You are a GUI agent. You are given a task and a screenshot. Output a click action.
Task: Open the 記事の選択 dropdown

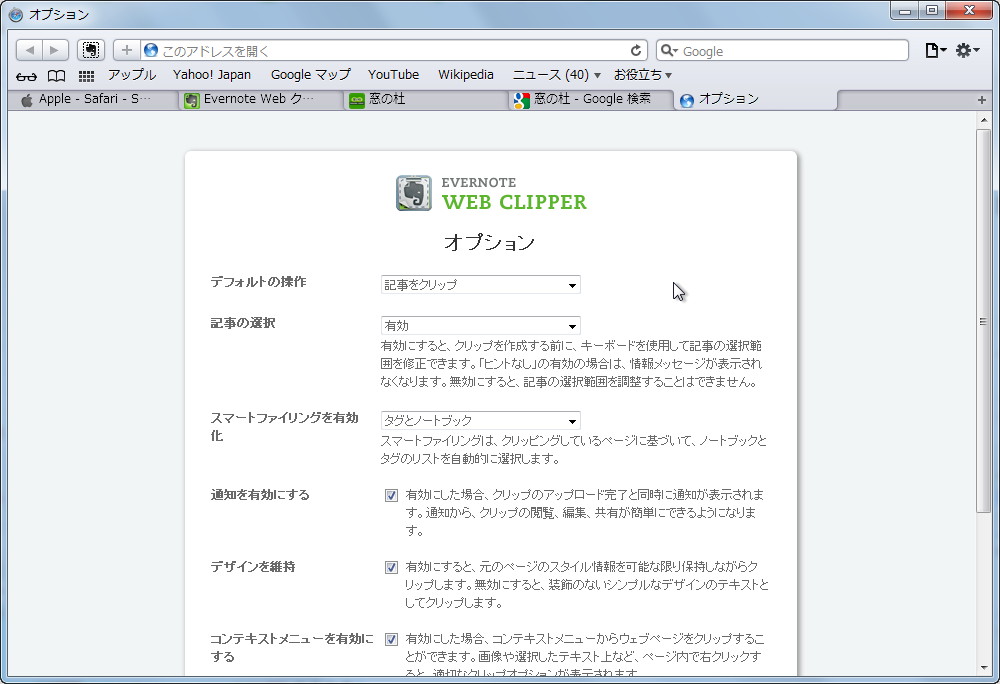tap(480, 325)
